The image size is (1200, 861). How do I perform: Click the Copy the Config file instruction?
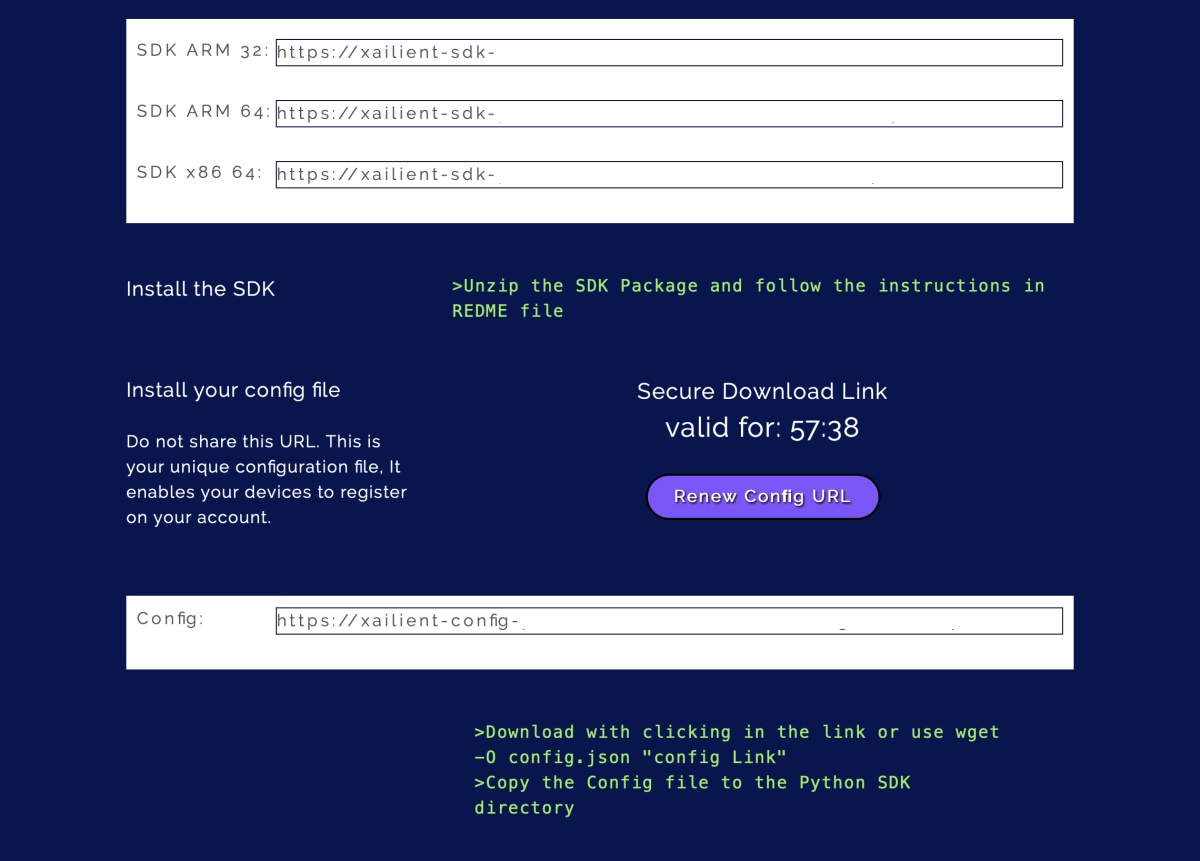(x=692, y=795)
